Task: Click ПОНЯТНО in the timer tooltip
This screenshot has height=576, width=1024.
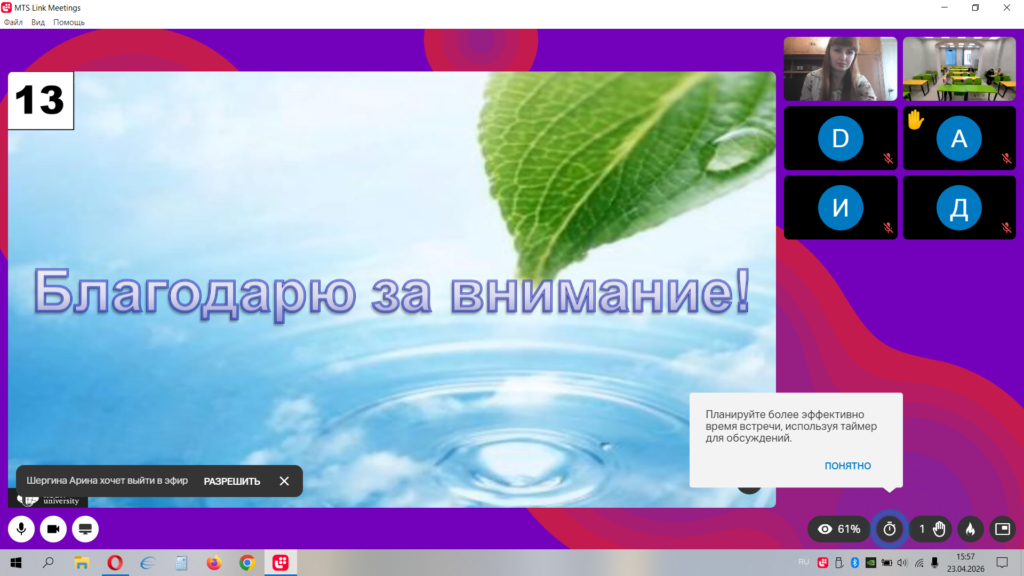Action: pyautogui.click(x=847, y=466)
